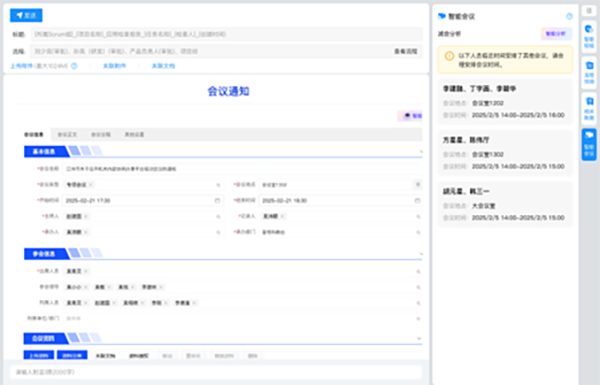
Task: Switch to the 会议正文 tab
Action: click(x=67, y=135)
